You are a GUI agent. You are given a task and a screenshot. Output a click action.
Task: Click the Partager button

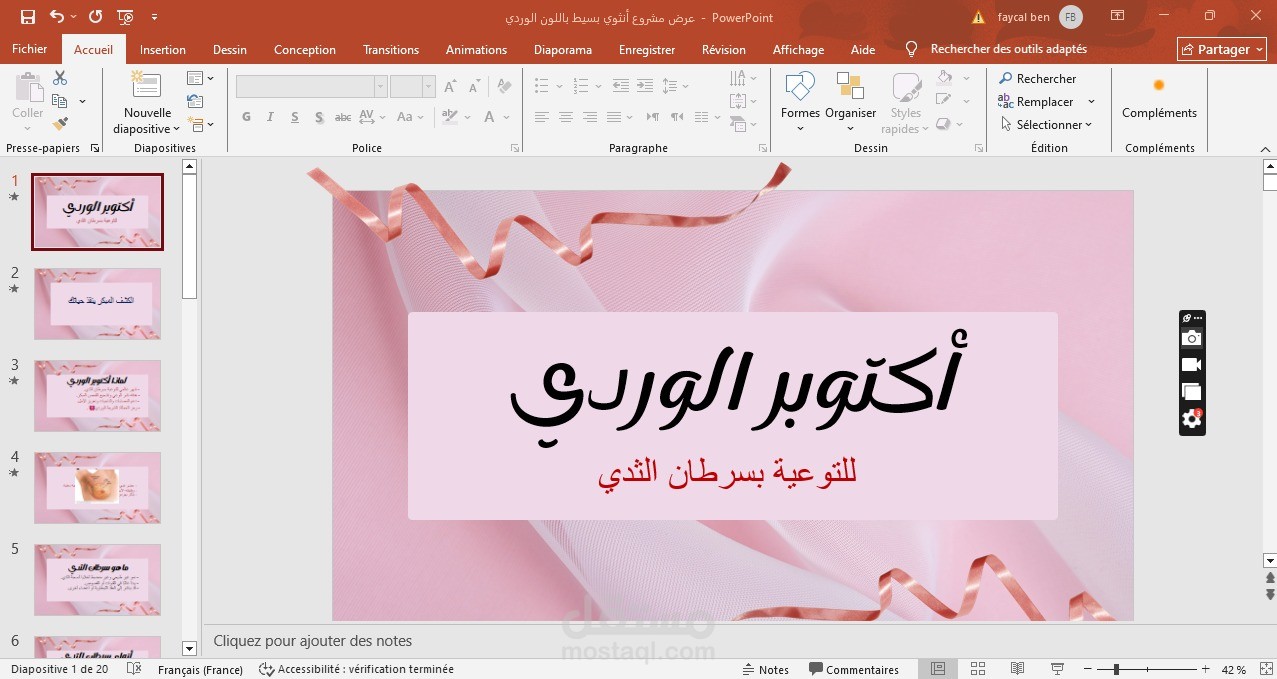coord(1221,48)
